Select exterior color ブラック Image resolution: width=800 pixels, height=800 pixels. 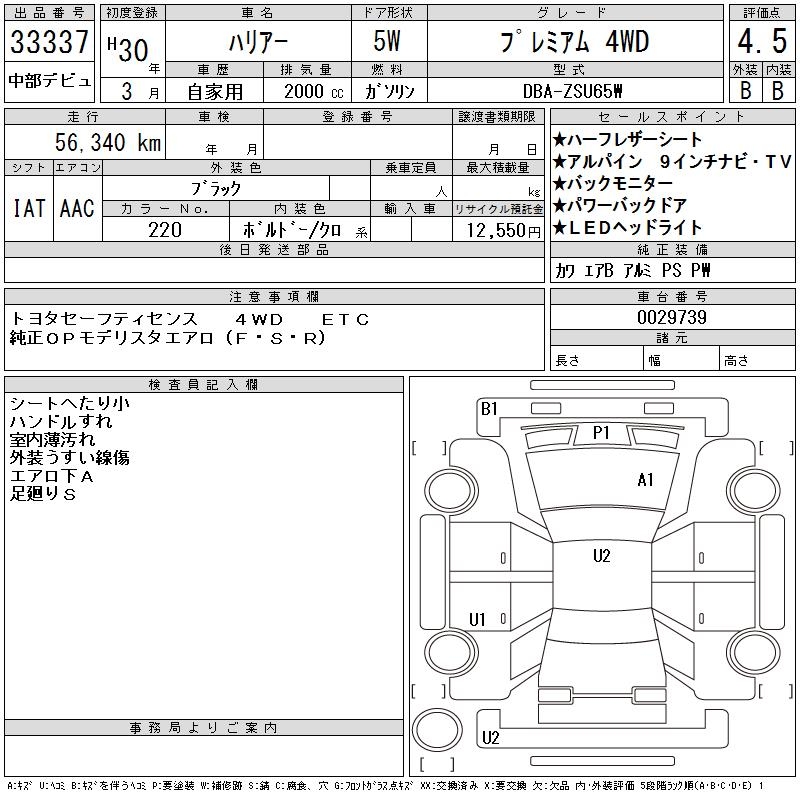[x=216, y=189]
